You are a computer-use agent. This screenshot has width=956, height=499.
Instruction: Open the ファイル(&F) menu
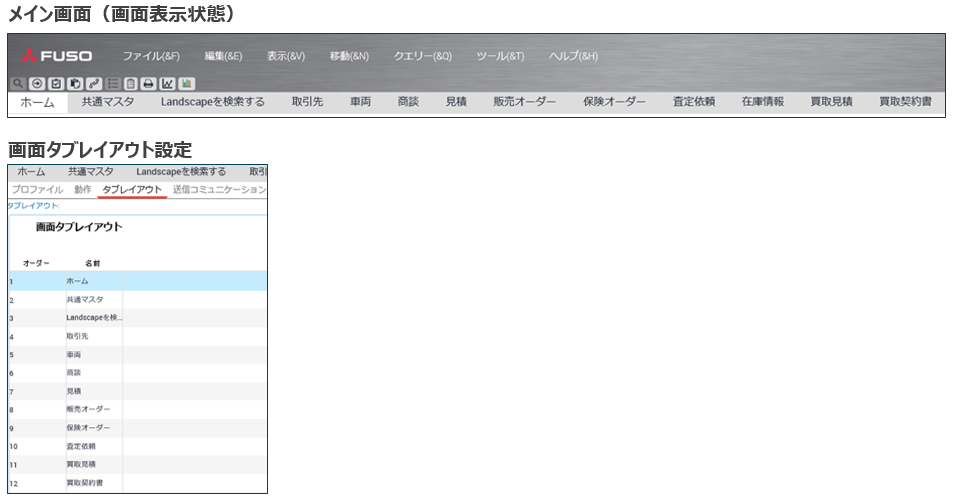point(151,56)
